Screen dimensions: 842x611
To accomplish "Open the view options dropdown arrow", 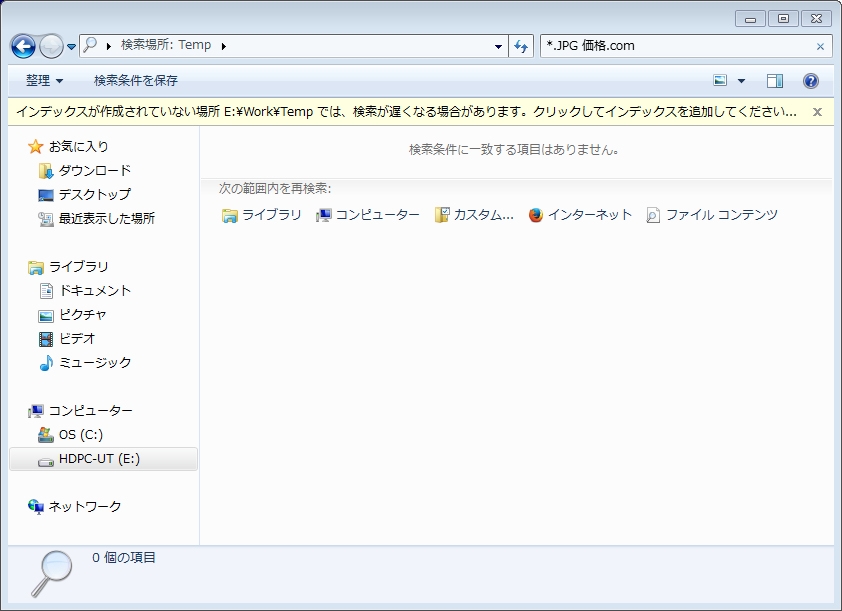I will click(x=742, y=81).
